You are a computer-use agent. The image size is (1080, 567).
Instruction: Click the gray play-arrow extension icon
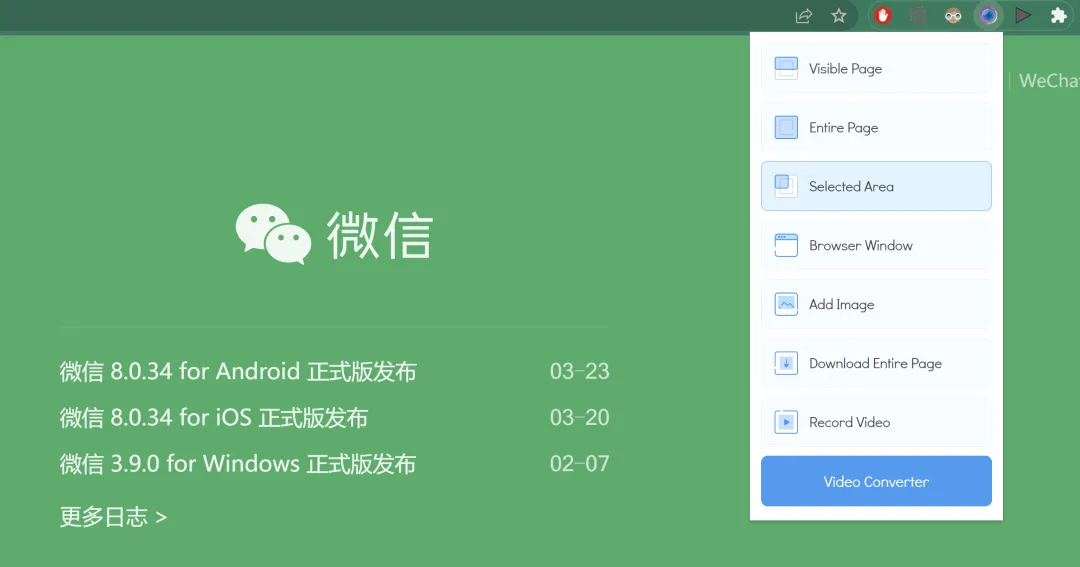1024,15
